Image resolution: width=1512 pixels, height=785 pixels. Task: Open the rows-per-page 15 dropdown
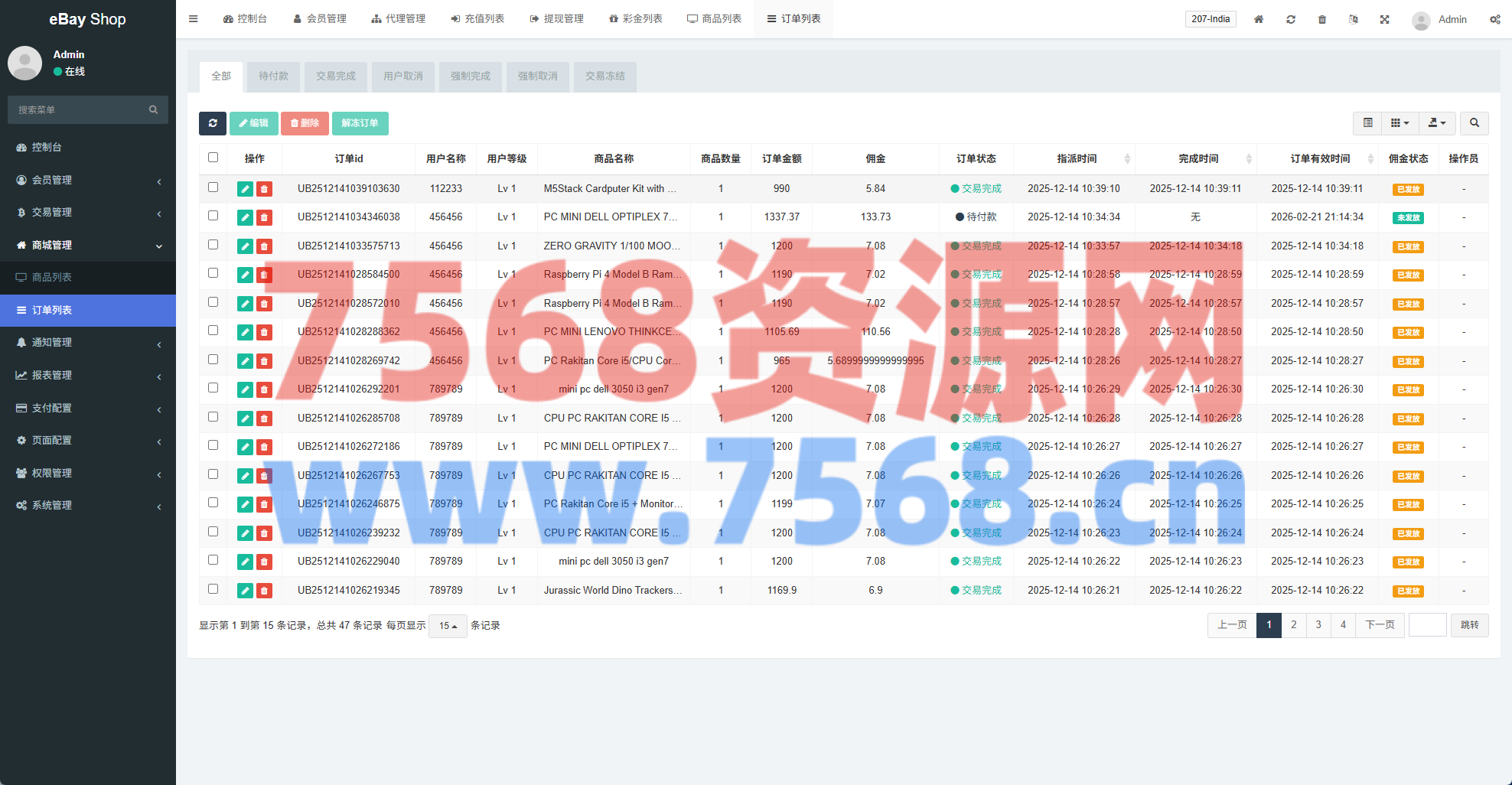pos(448,626)
